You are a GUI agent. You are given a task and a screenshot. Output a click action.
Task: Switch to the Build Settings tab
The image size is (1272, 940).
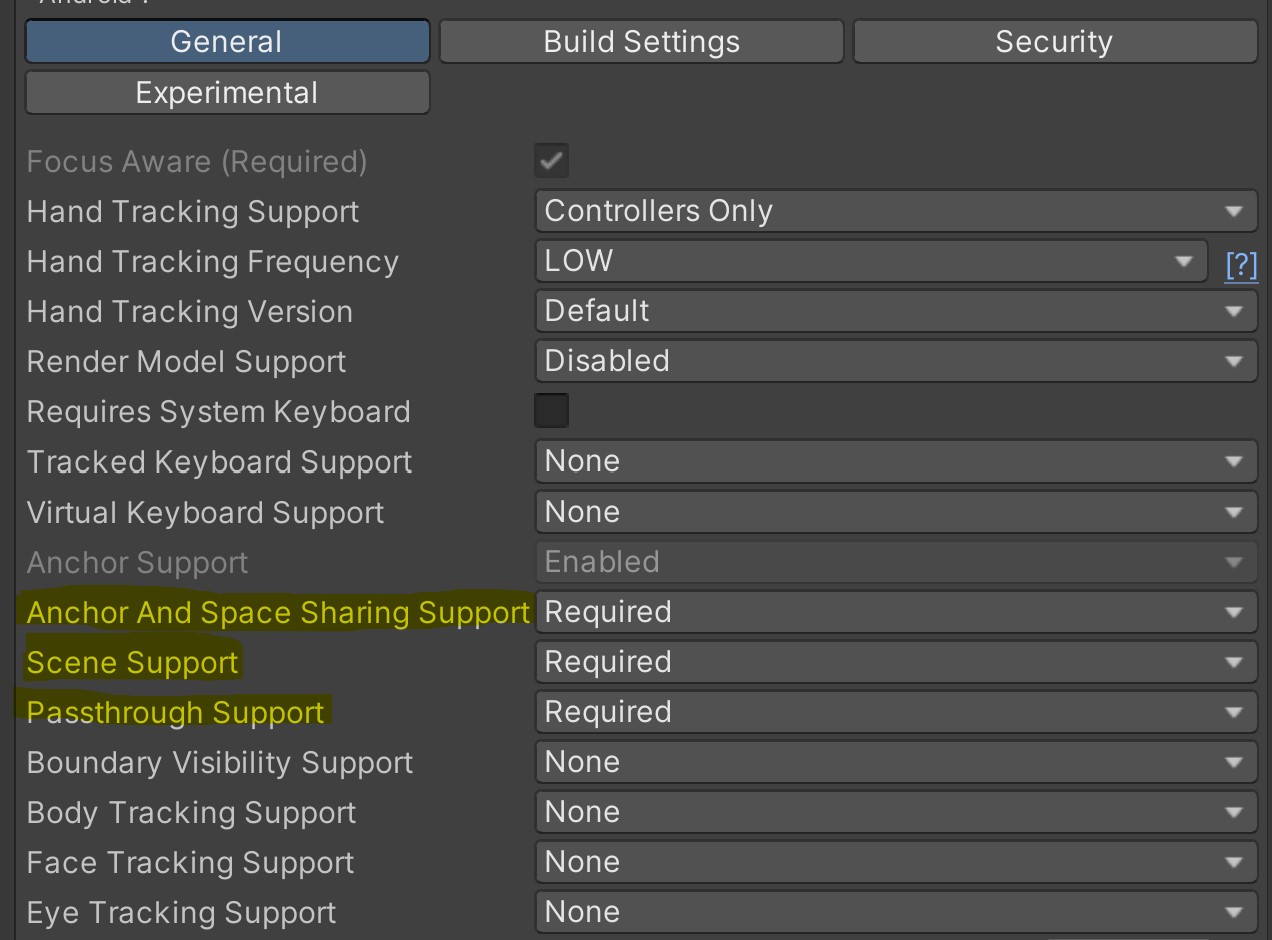(x=641, y=41)
